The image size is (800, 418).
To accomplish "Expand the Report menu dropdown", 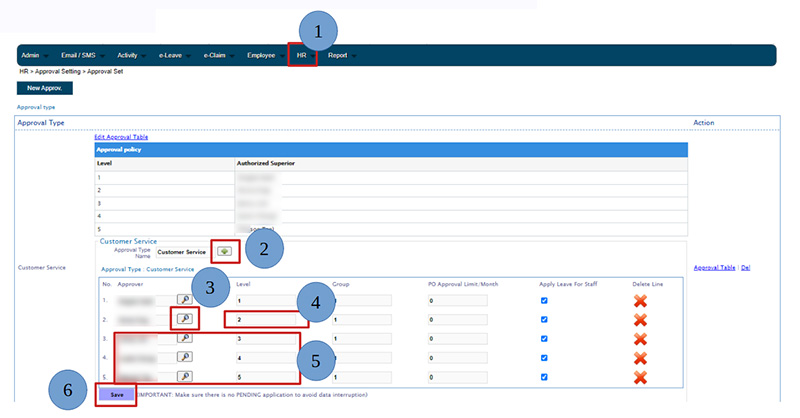I will tap(341, 55).
